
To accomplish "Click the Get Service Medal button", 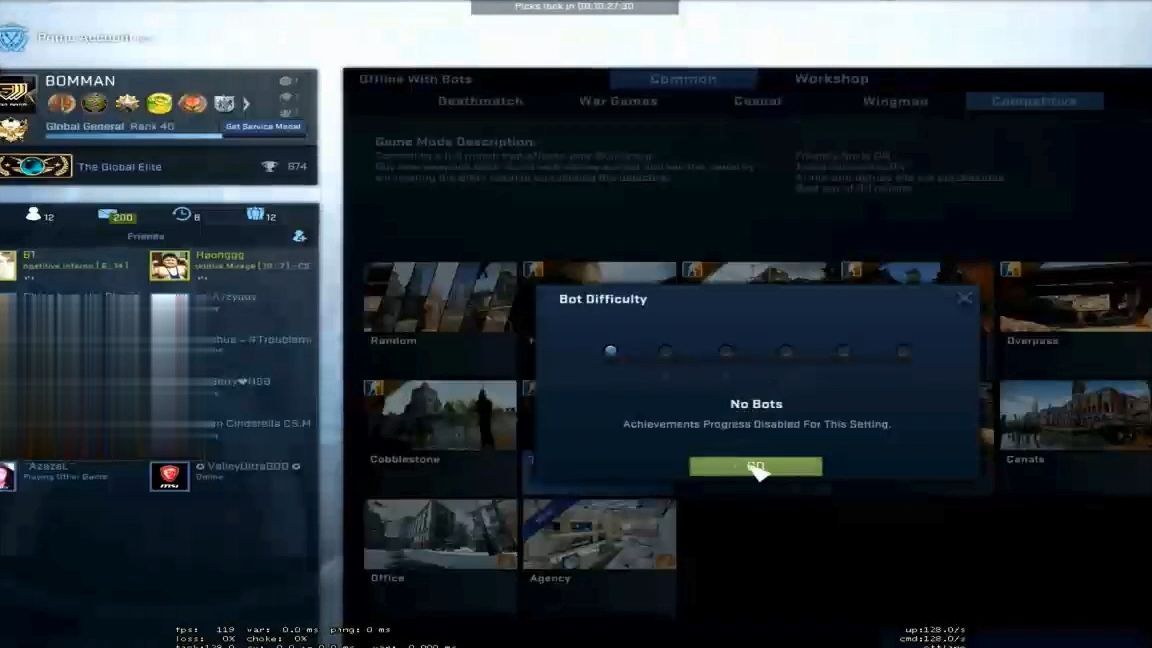I will coord(263,127).
